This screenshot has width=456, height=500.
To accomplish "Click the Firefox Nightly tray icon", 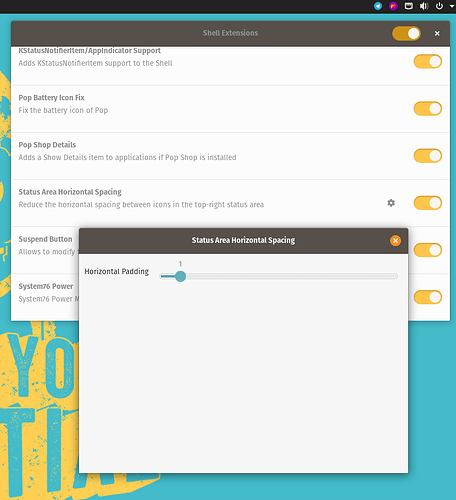I will (x=393, y=6).
